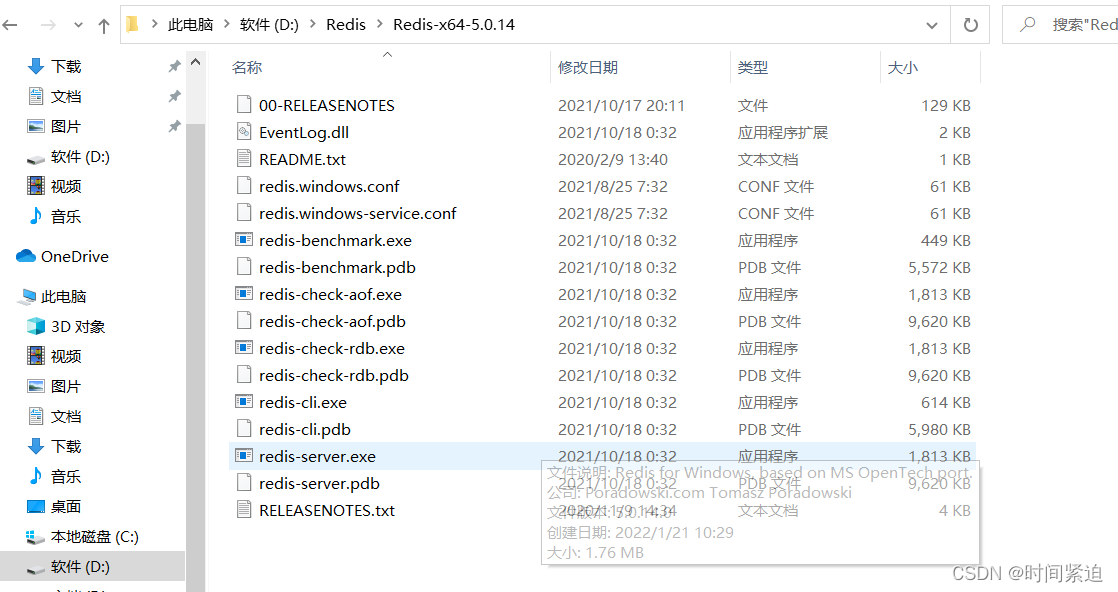
Task: Click navigation pane scroll up arrow
Action: 195,62
